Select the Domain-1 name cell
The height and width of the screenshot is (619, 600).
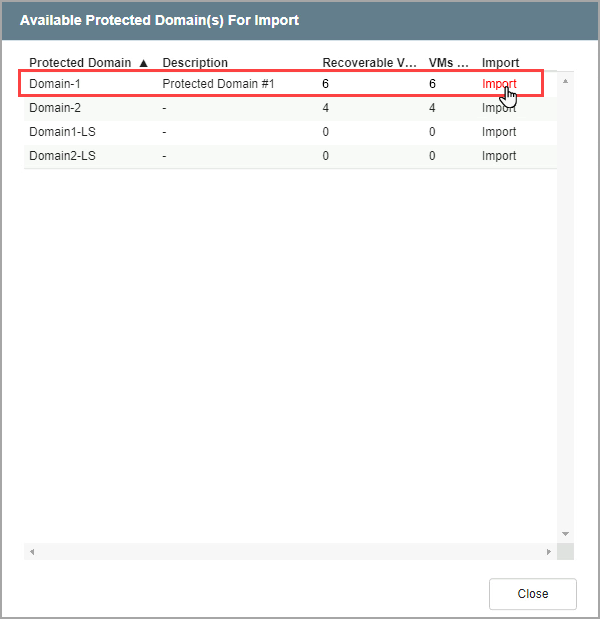click(x=54, y=84)
